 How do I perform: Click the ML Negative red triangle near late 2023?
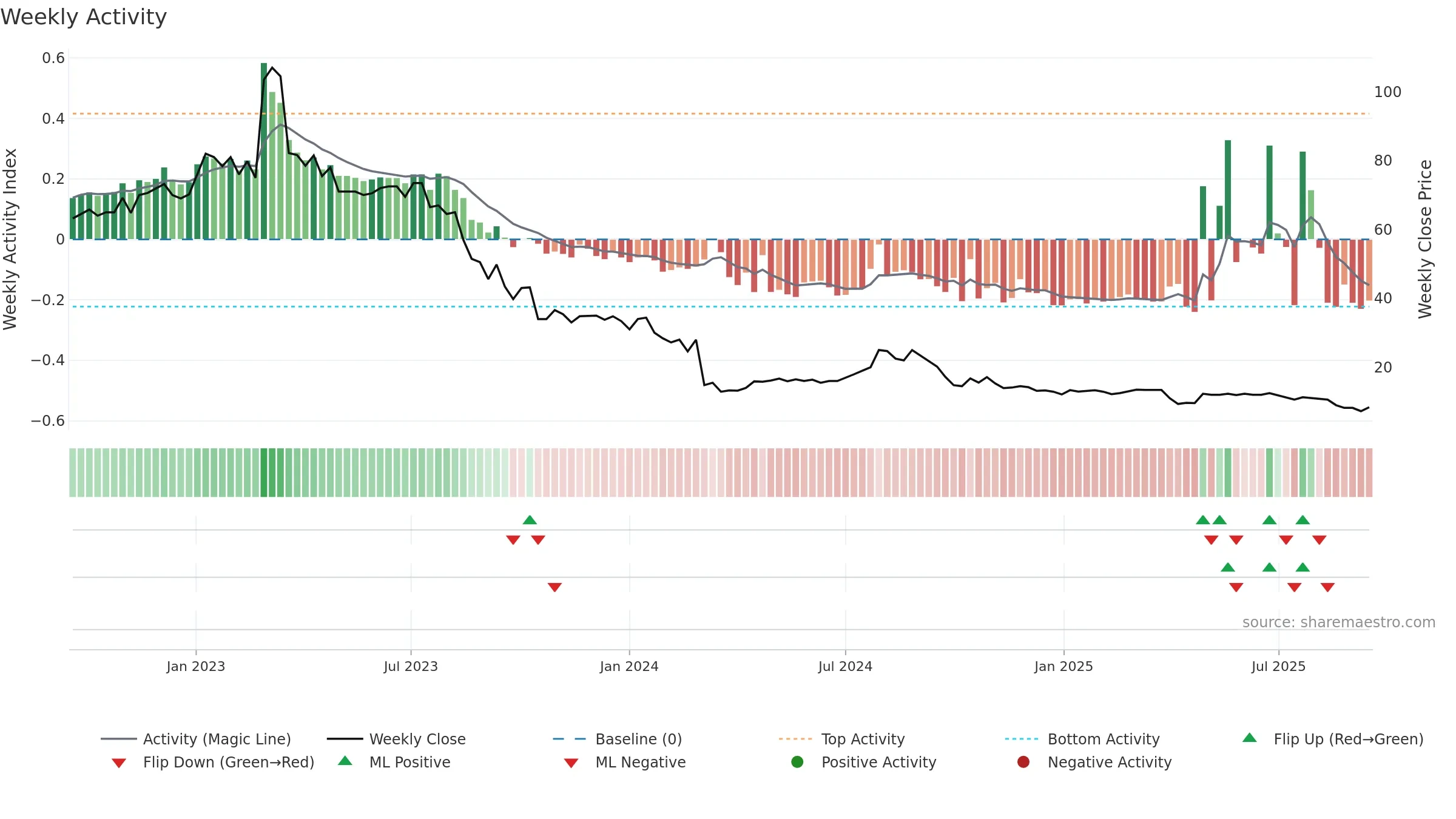554,587
